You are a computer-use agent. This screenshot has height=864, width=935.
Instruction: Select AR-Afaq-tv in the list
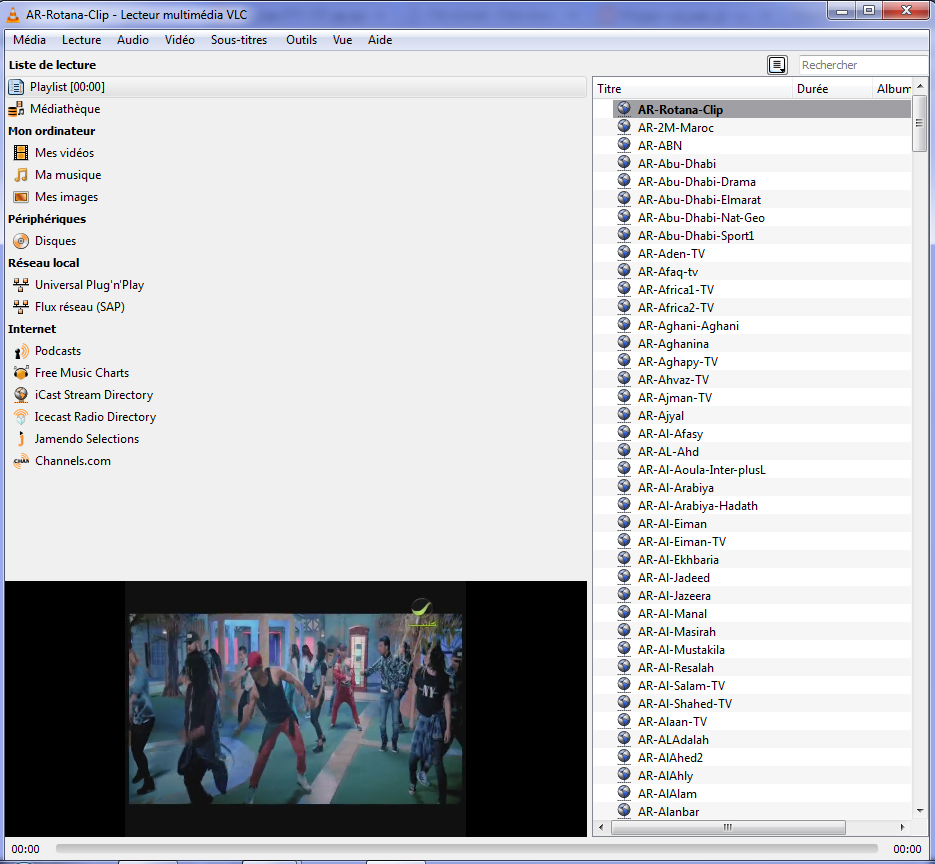tap(761, 272)
